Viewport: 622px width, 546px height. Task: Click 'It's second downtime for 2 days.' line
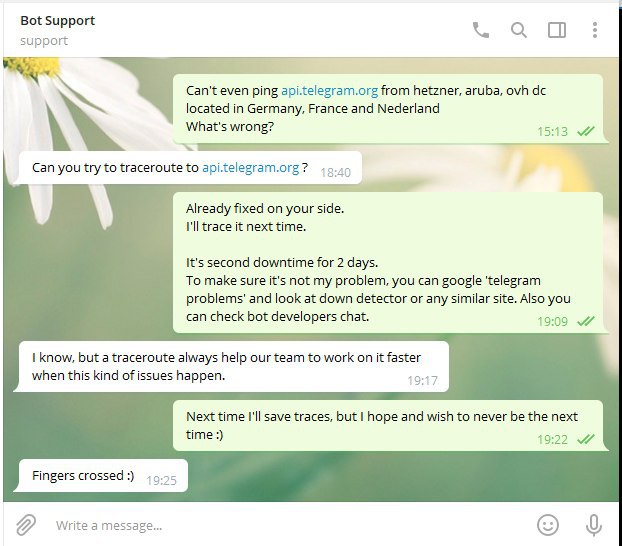[x=282, y=262]
